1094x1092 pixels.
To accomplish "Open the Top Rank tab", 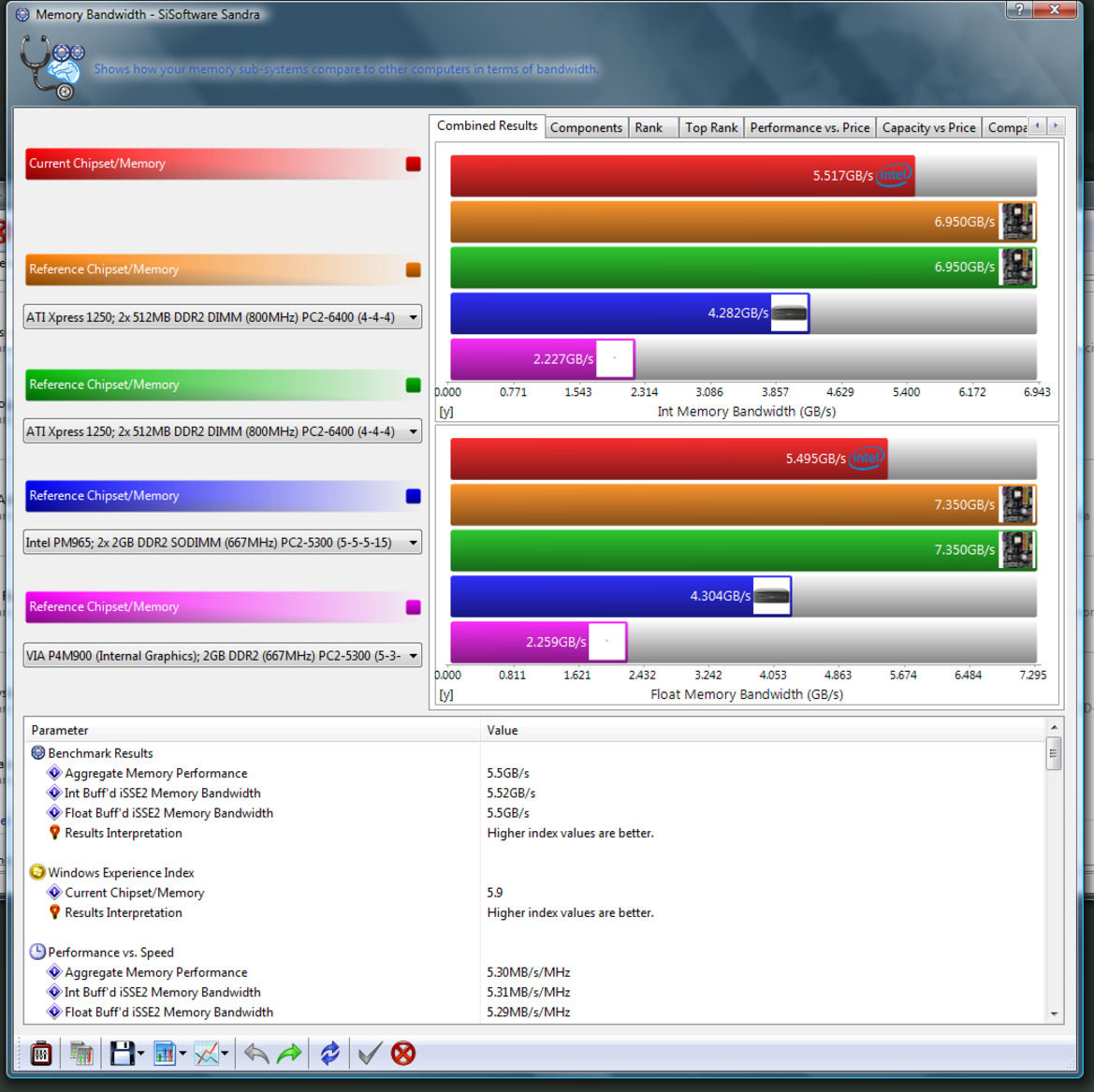I will pos(711,127).
